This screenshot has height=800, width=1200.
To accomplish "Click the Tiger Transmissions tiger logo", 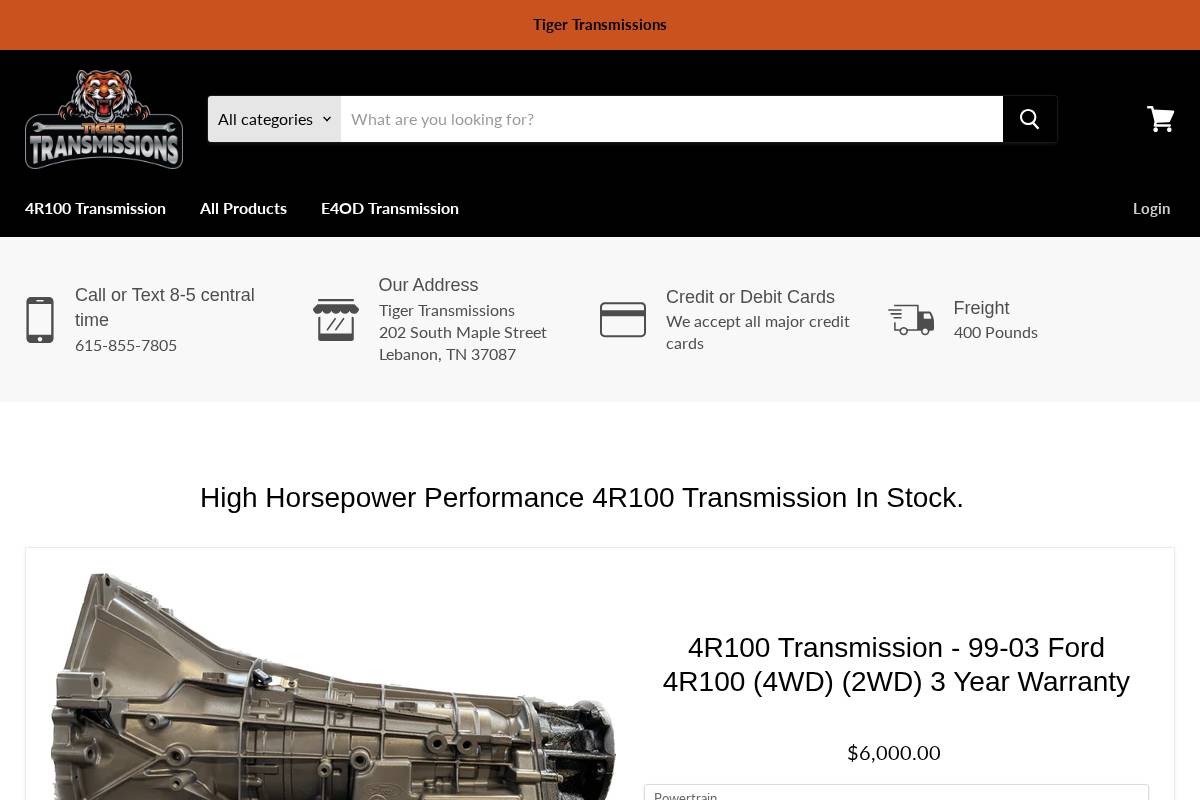I will point(103,118).
